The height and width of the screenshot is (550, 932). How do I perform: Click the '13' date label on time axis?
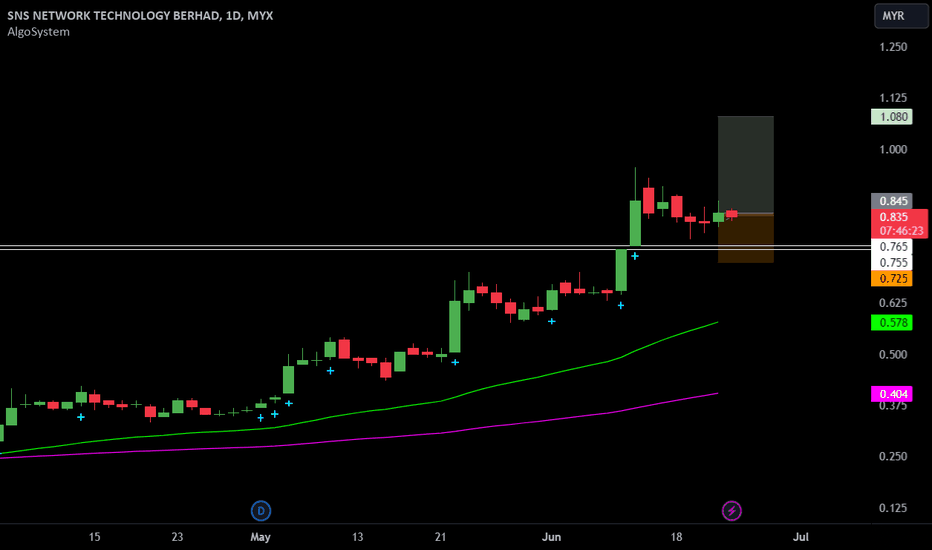click(357, 537)
